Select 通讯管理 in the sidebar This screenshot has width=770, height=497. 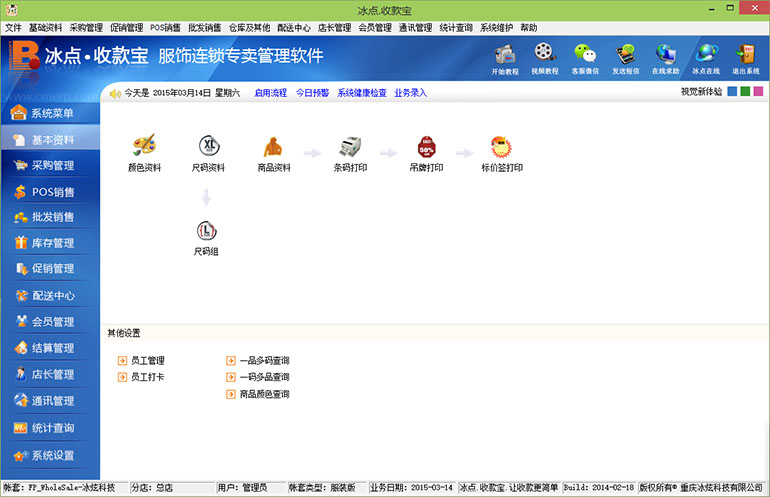point(50,401)
